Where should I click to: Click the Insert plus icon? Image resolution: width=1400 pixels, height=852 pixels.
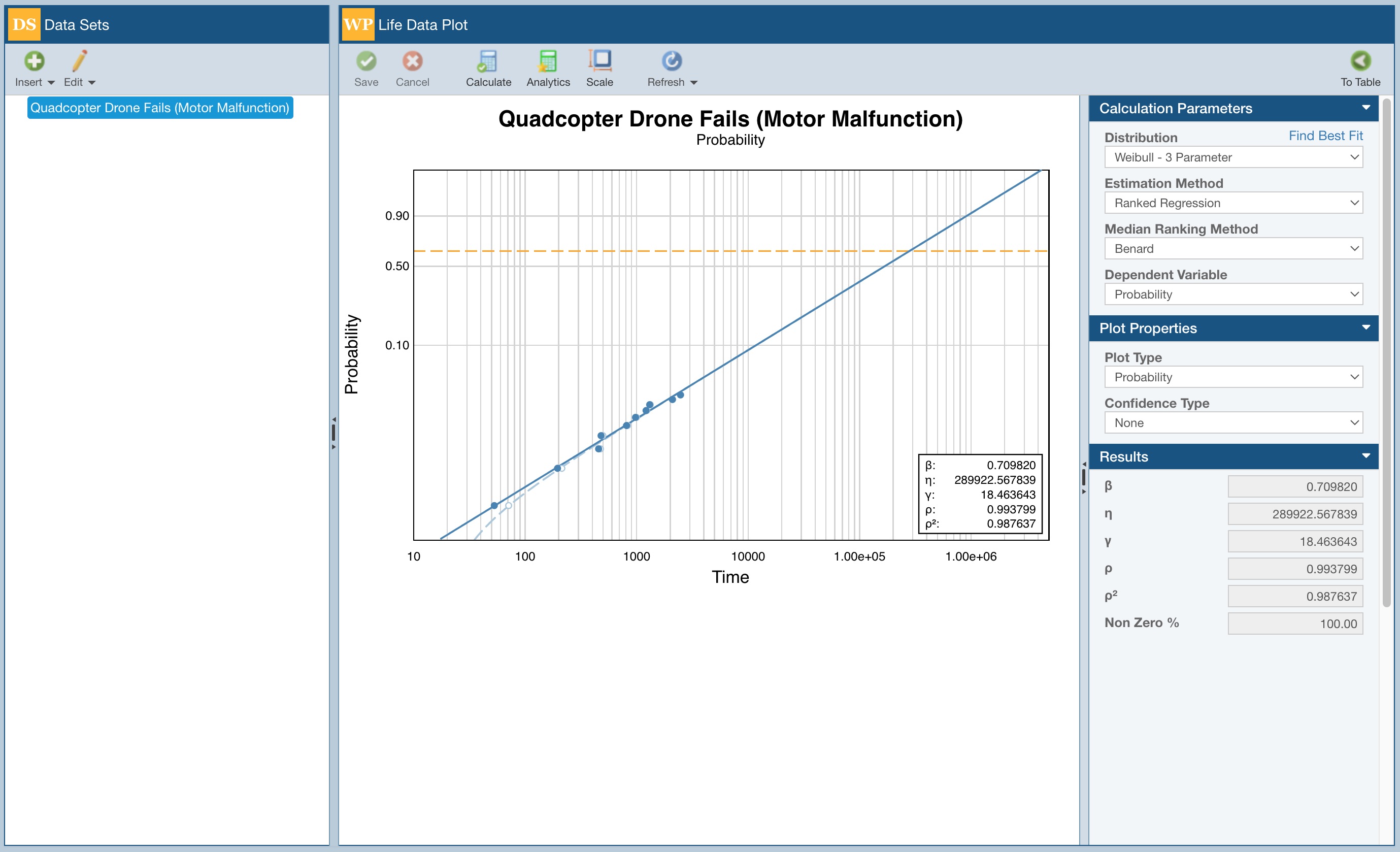(x=34, y=61)
